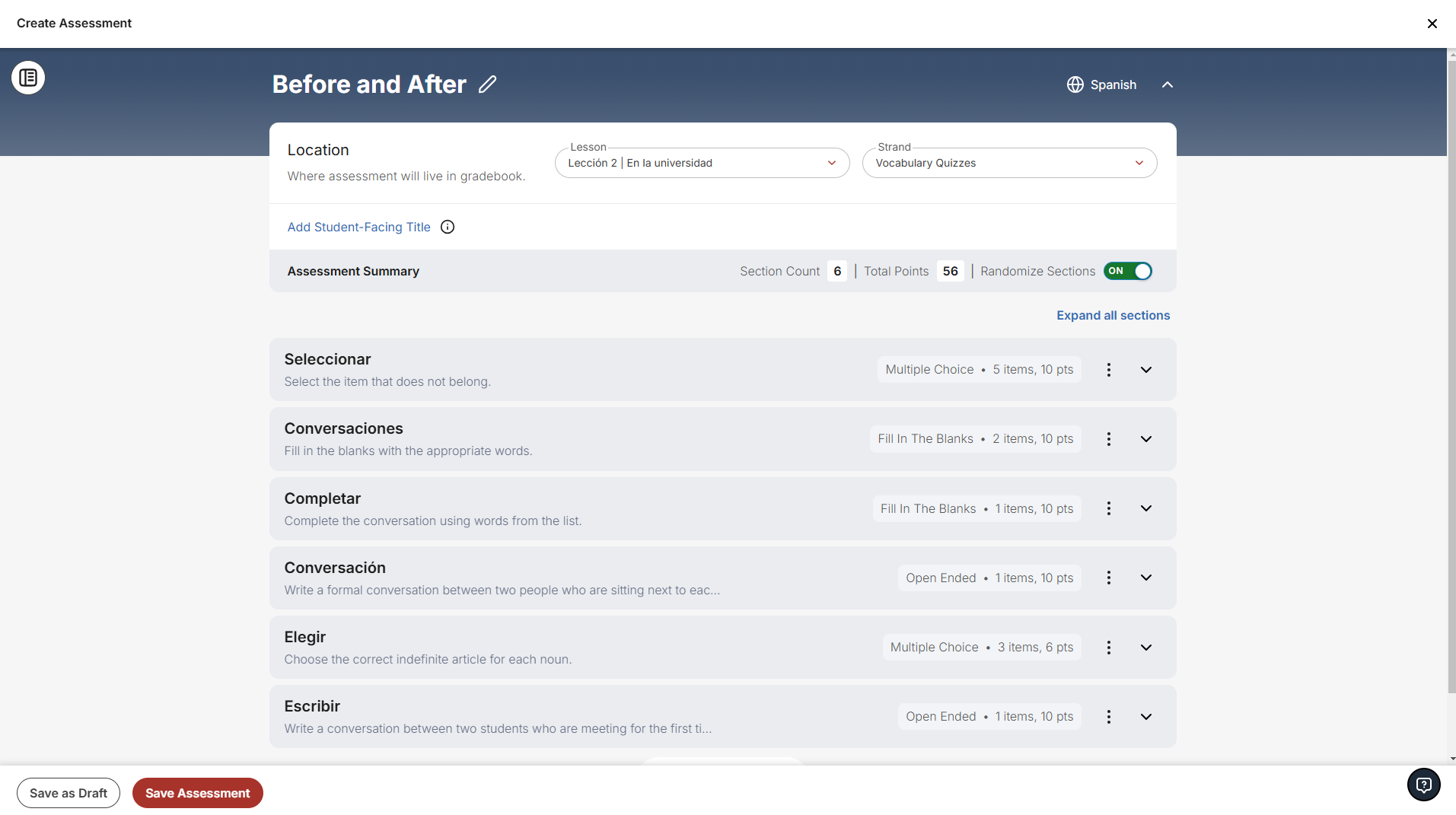
Task: Click the Location heading
Action: (x=318, y=150)
